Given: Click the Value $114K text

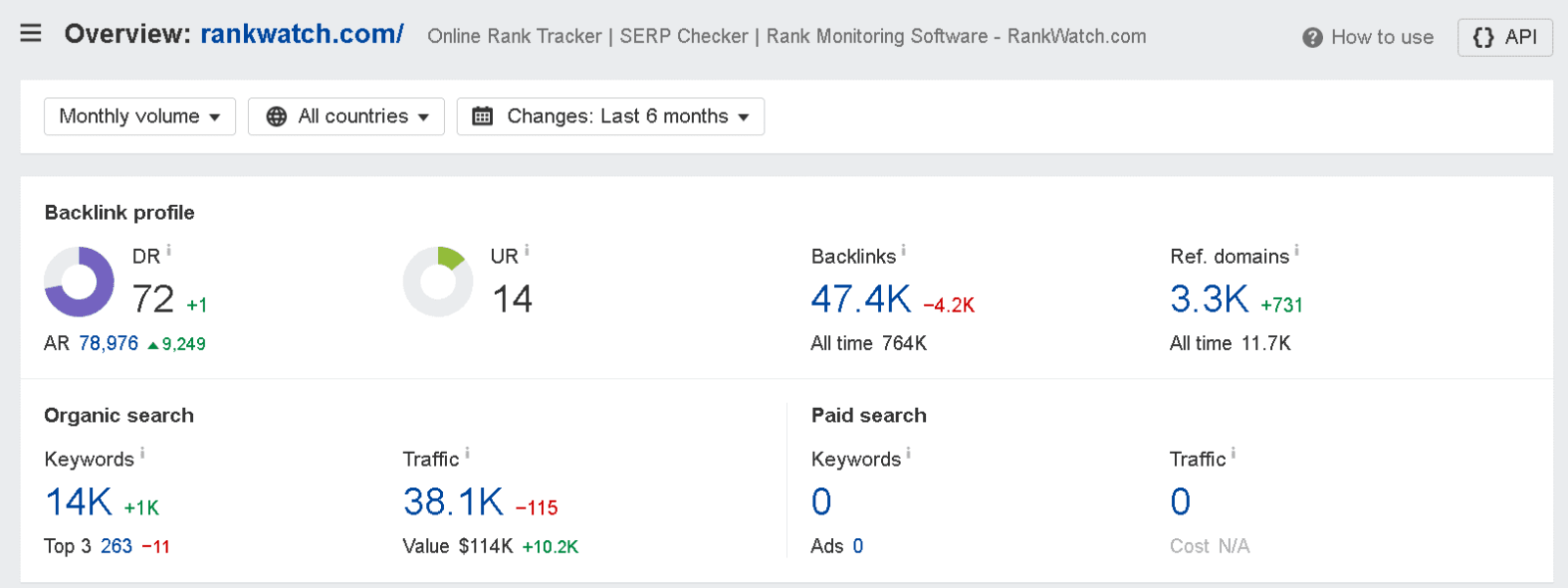Looking at the screenshot, I should click(458, 547).
